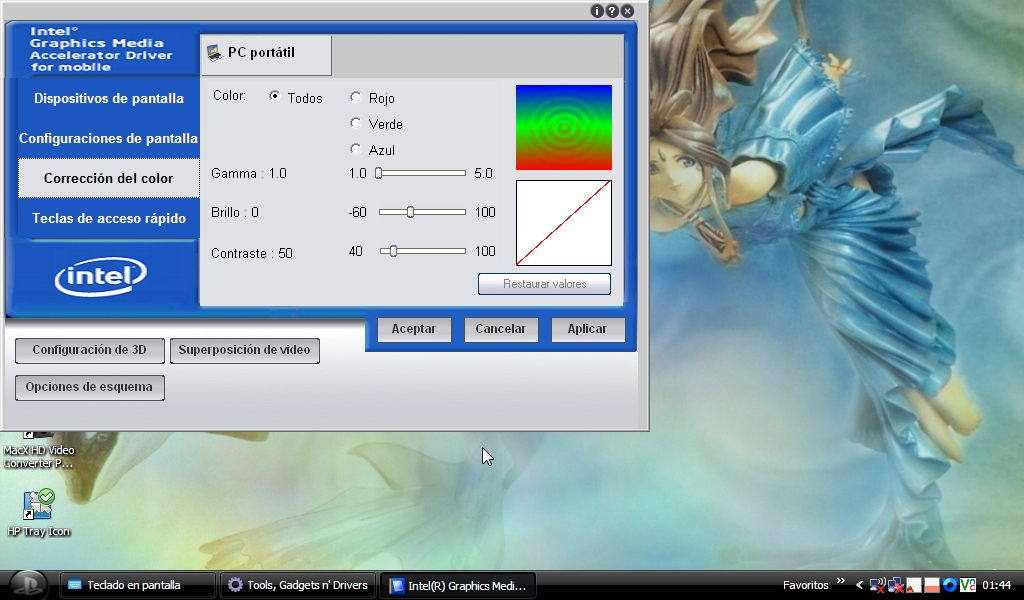Open Dispositivos de pantalla section
Image resolution: width=1024 pixels, height=600 pixels.
108,99
